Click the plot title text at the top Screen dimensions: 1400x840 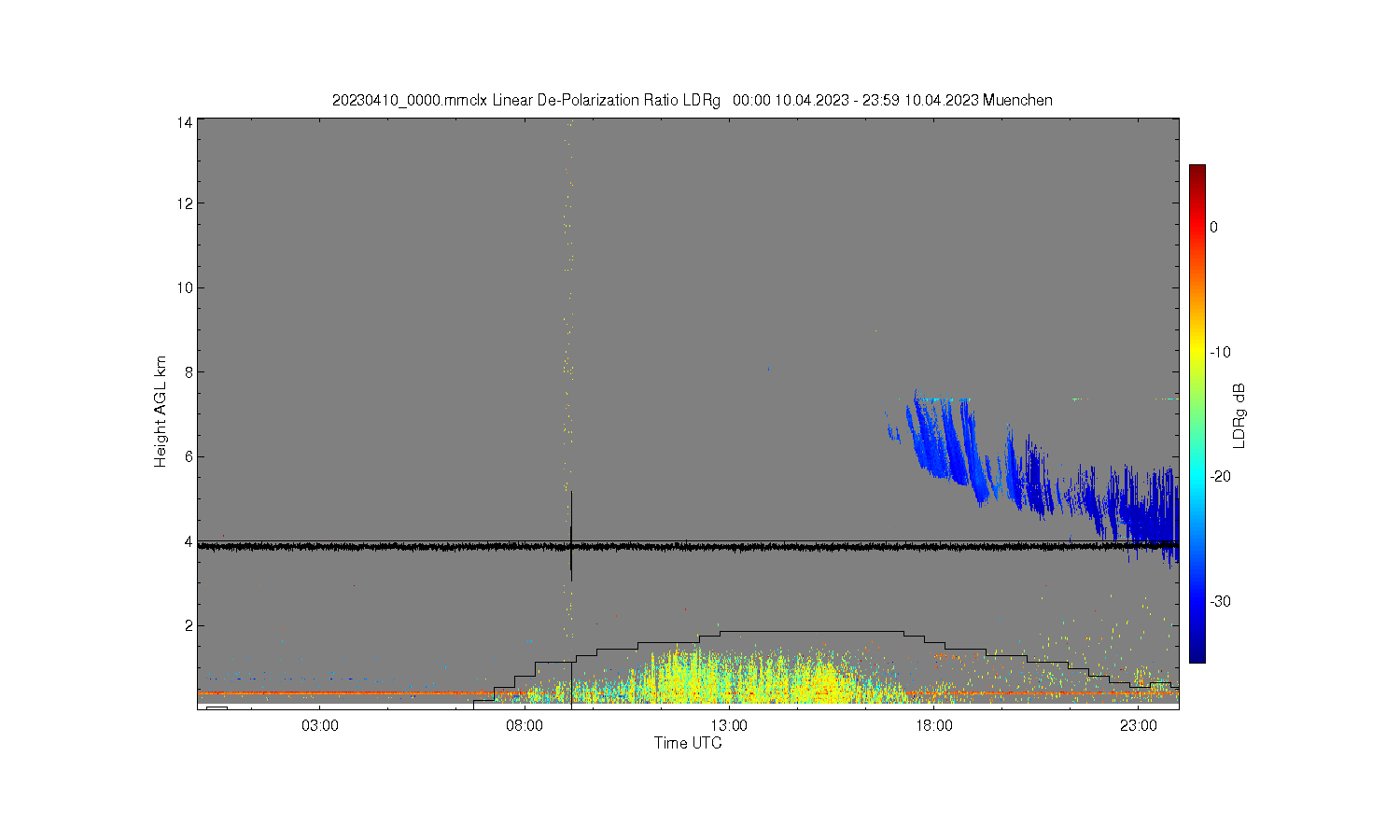point(692,100)
